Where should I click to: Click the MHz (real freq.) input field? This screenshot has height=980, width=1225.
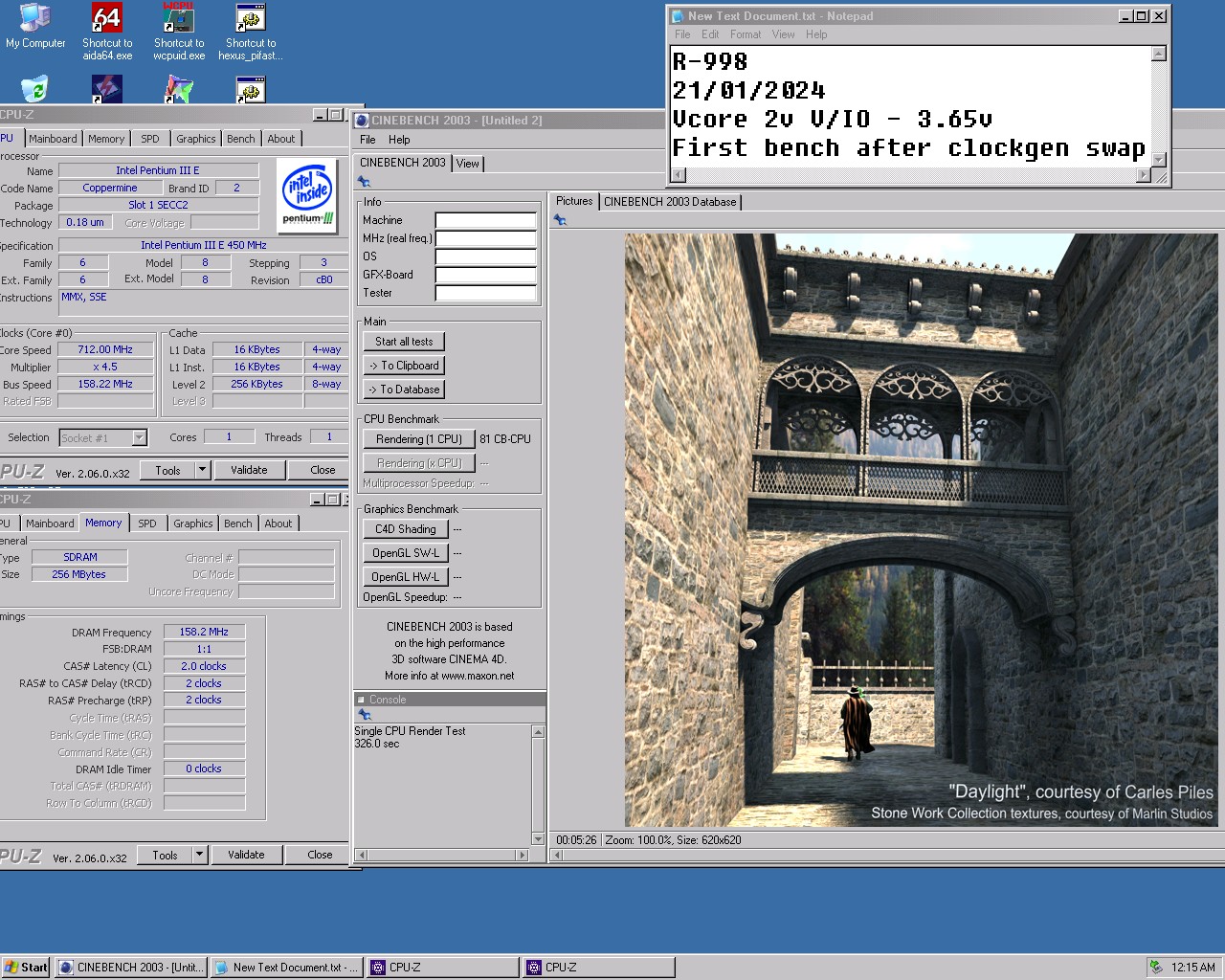click(485, 238)
